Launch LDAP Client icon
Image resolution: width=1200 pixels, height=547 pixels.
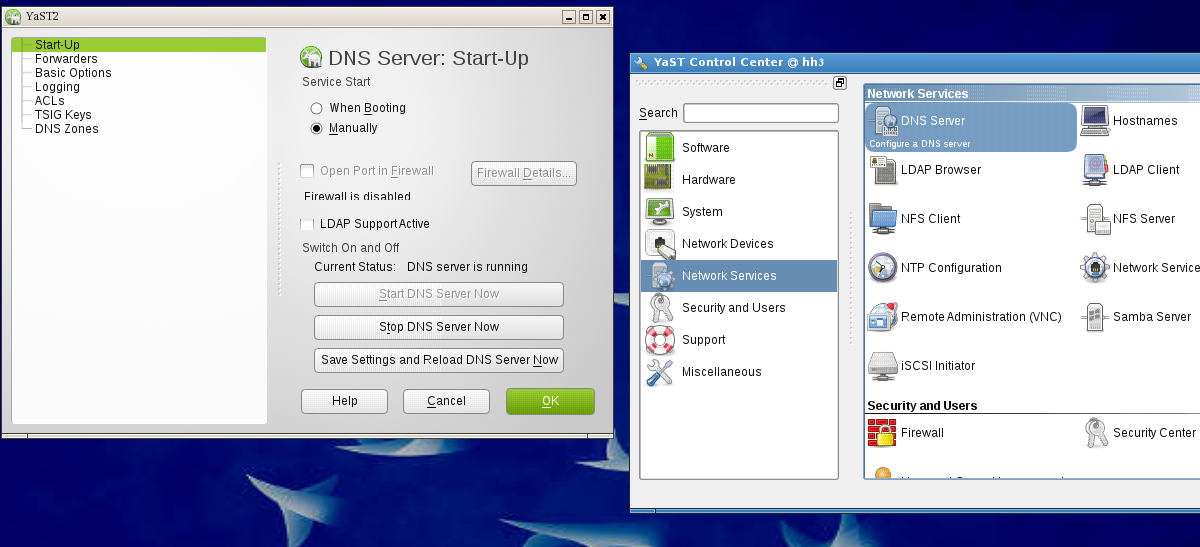[x=1095, y=170]
